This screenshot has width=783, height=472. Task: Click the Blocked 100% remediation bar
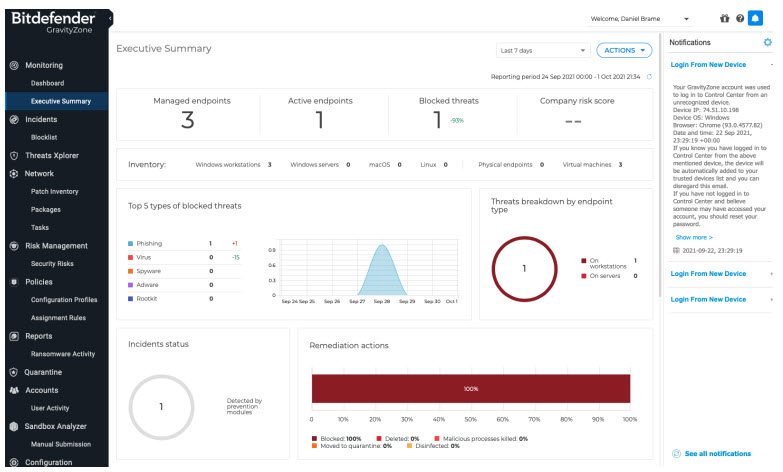(x=470, y=388)
